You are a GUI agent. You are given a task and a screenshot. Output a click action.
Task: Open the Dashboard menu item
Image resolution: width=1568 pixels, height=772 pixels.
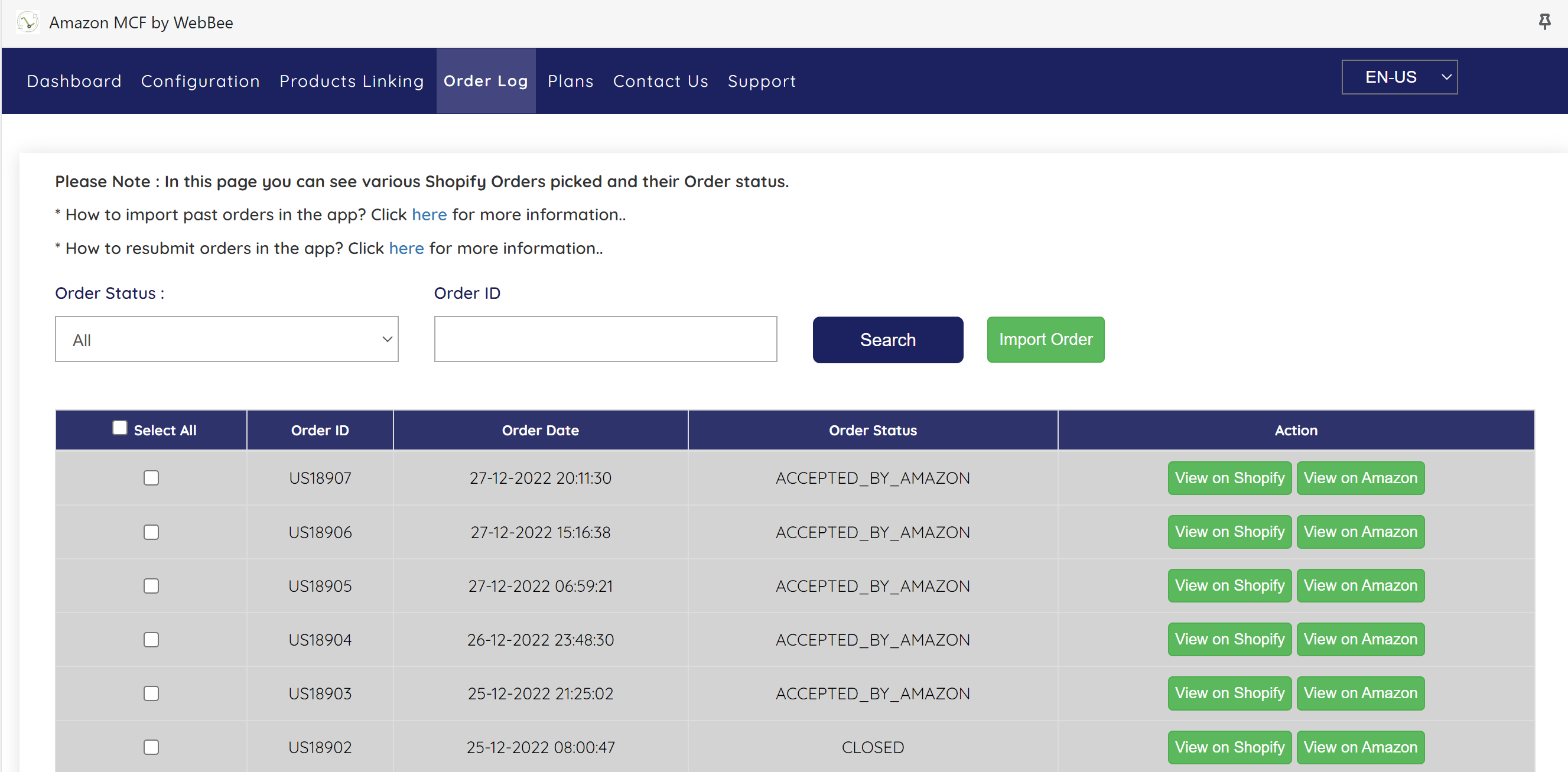[x=74, y=81]
